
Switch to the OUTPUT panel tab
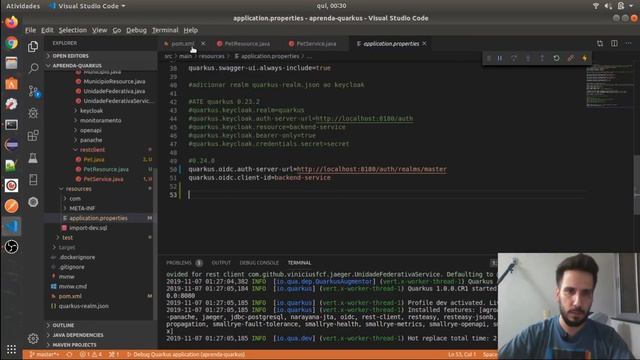tap(221, 263)
